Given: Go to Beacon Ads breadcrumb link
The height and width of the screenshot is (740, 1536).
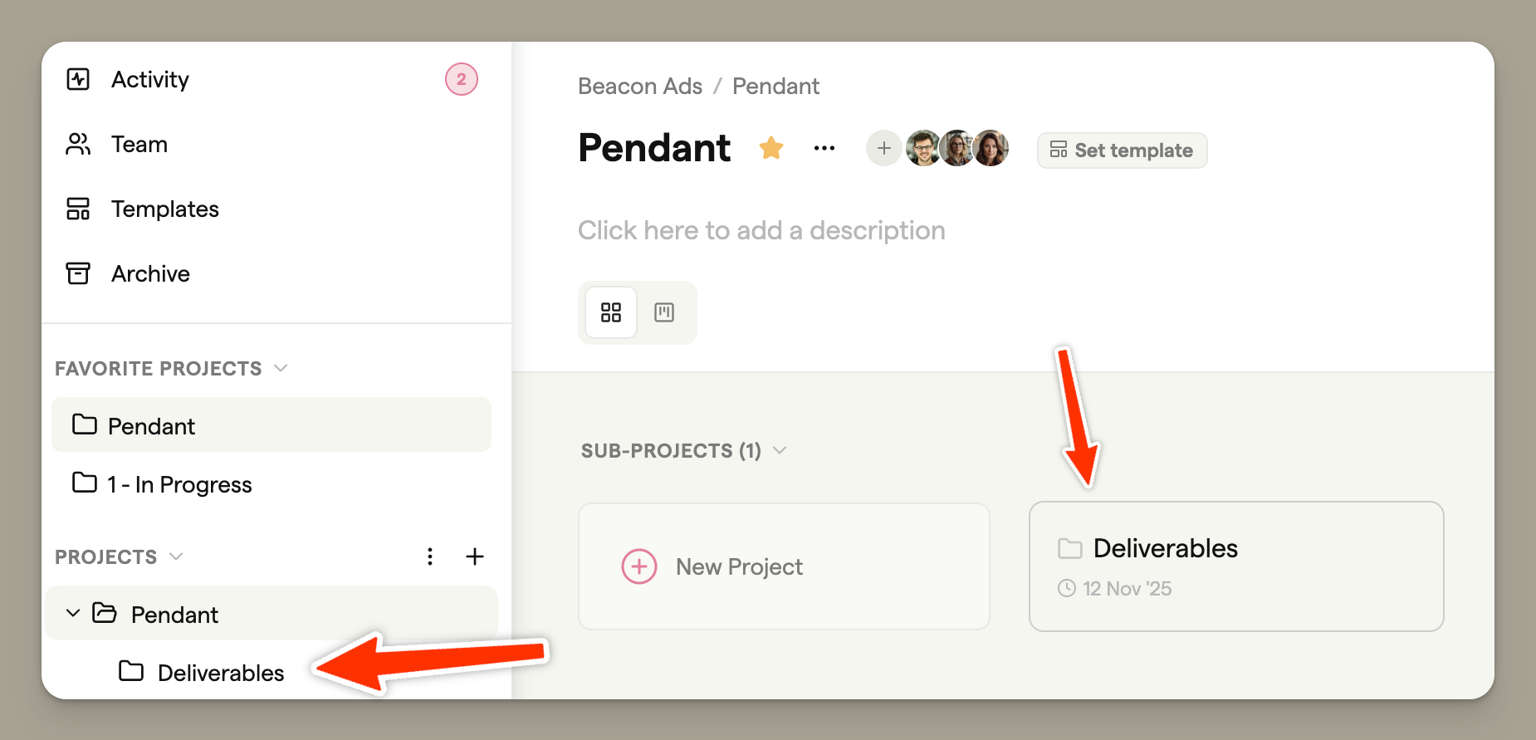Looking at the screenshot, I should pyautogui.click(x=640, y=86).
